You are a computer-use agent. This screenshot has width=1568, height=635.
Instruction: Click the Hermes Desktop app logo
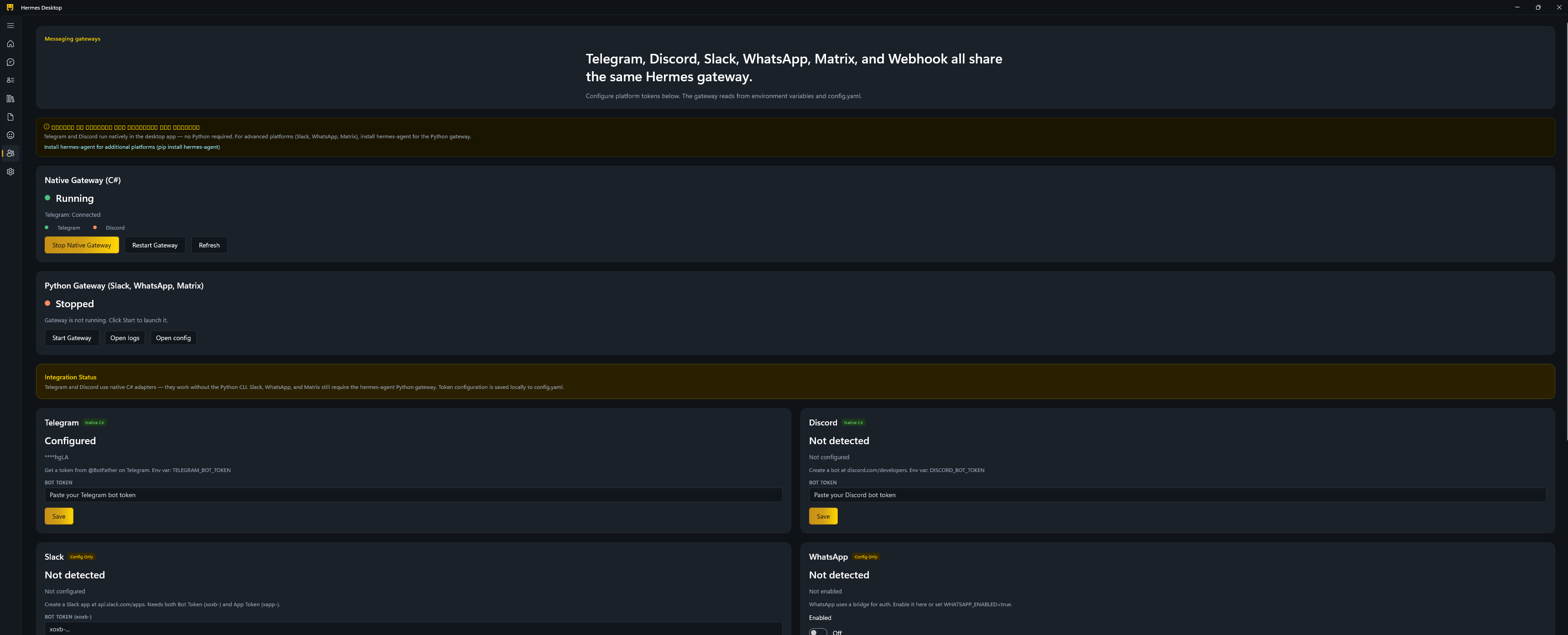[x=10, y=7]
